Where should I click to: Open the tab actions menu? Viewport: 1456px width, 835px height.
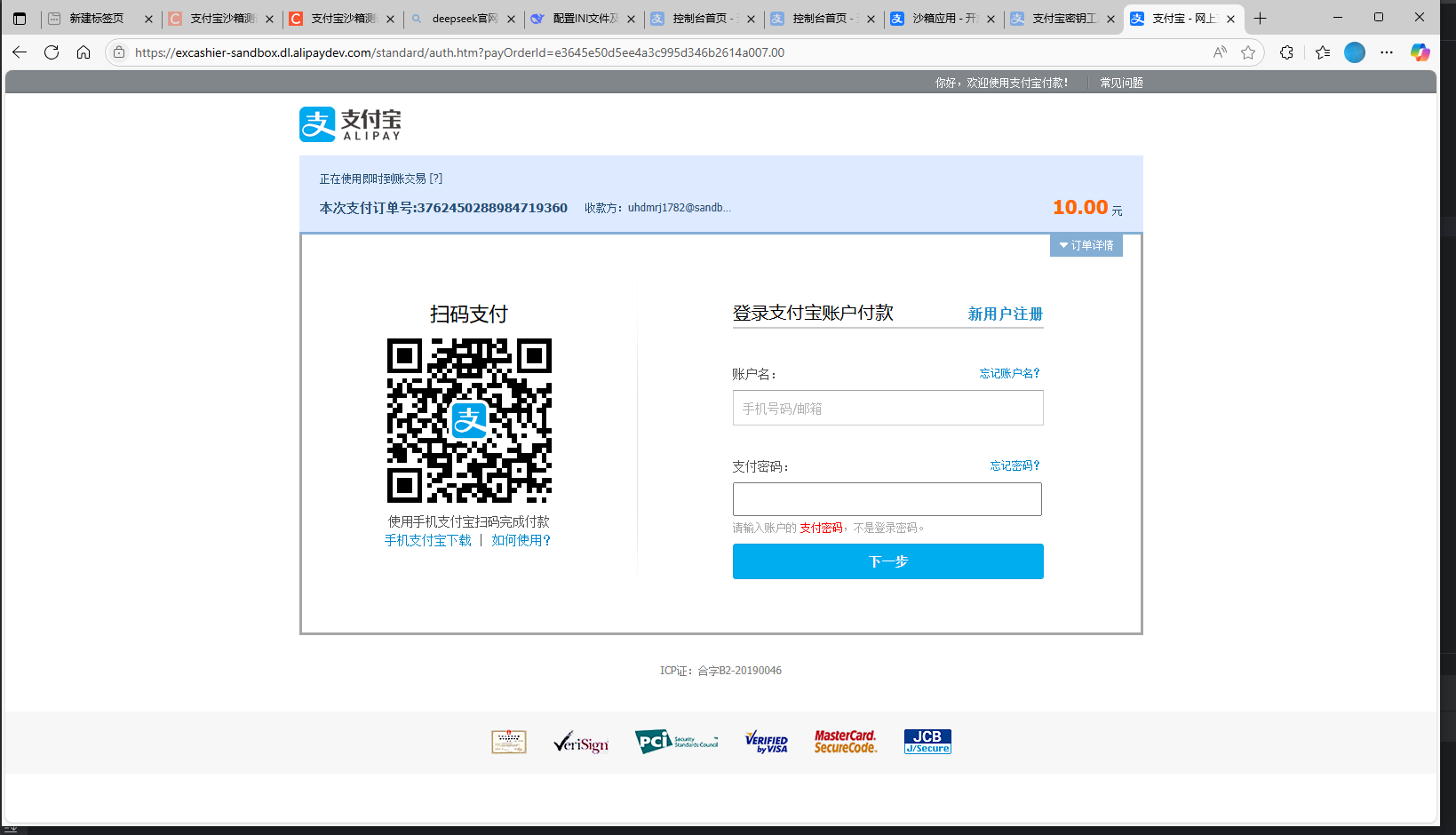point(20,19)
